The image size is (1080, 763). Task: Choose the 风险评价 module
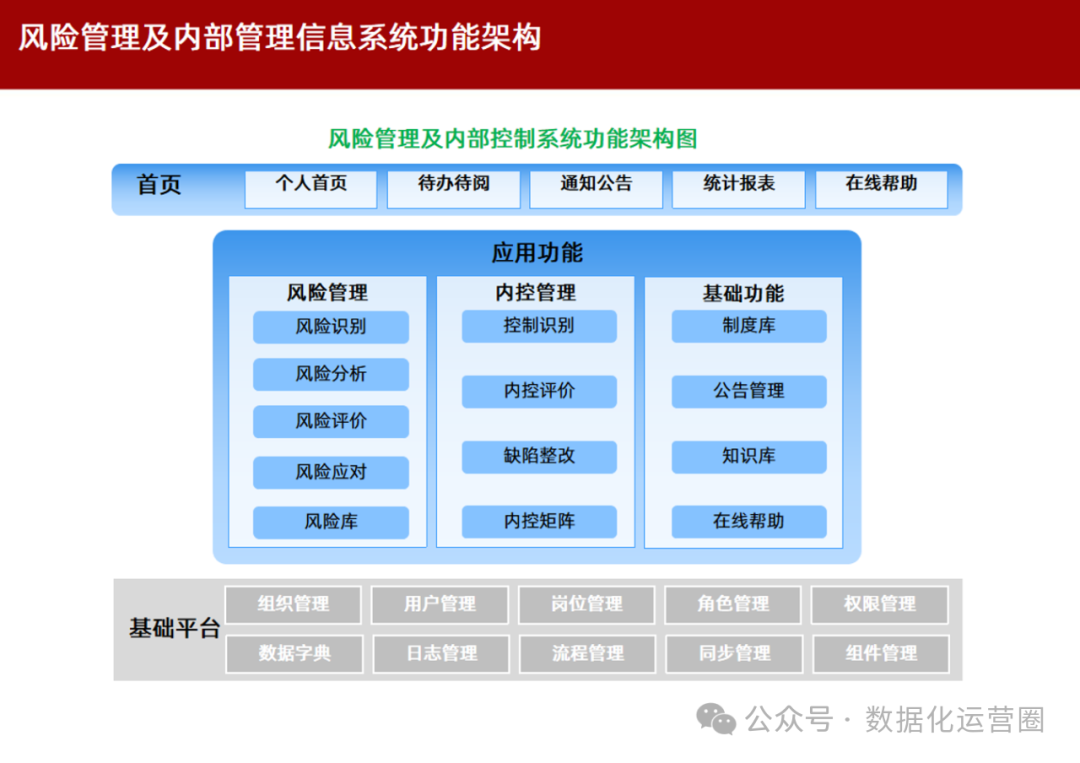(x=331, y=421)
